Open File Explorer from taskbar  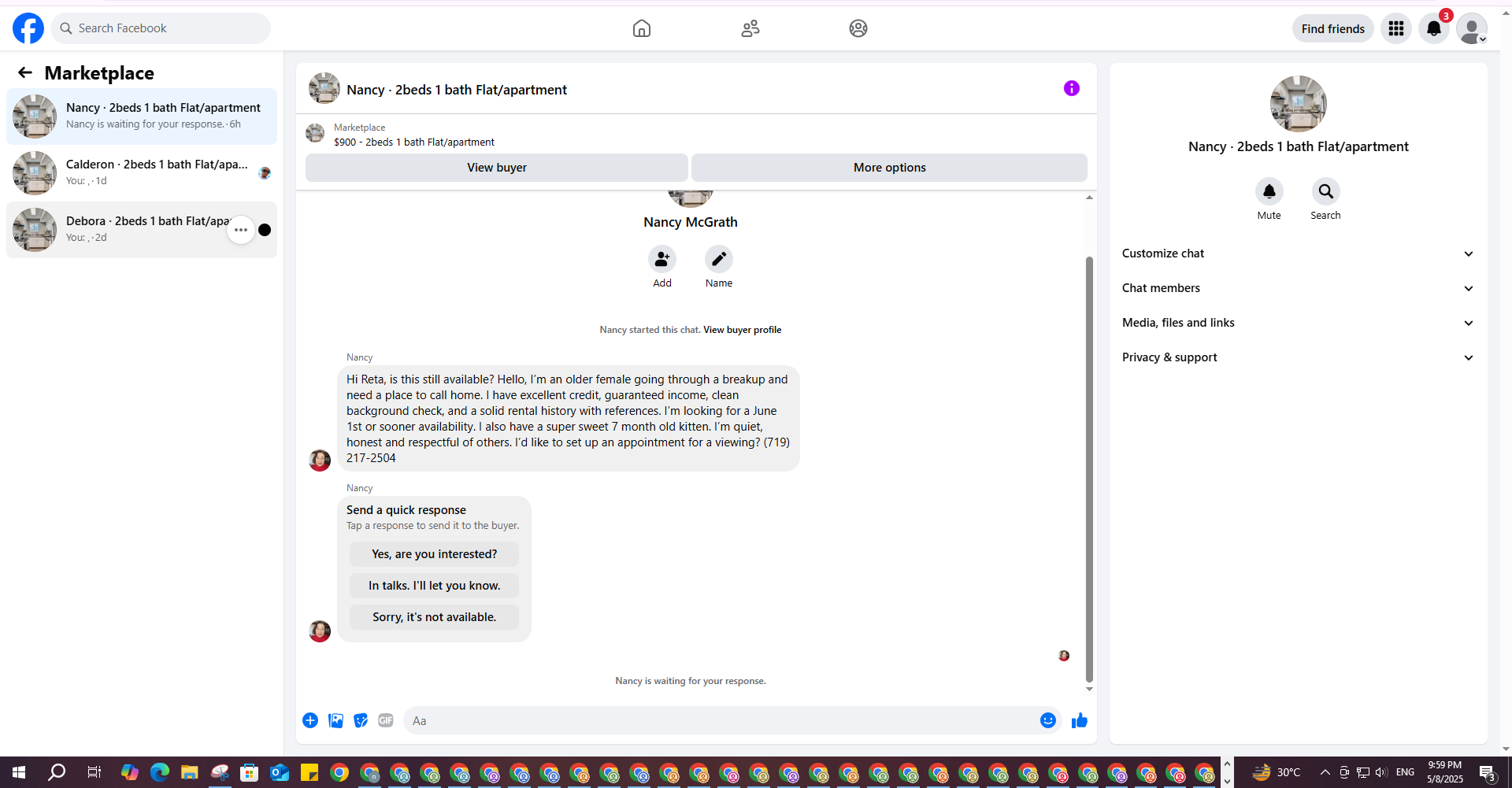(190, 772)
